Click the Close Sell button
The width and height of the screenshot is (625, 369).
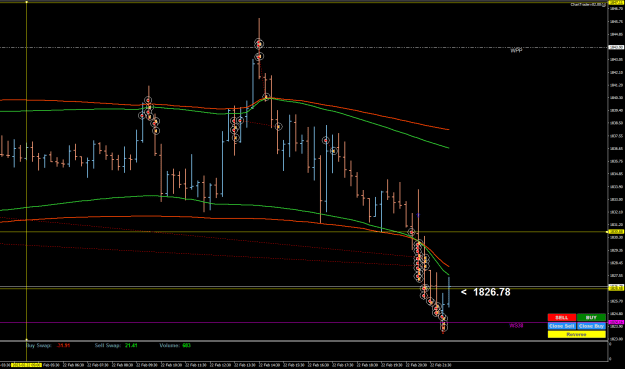[562, 326]
